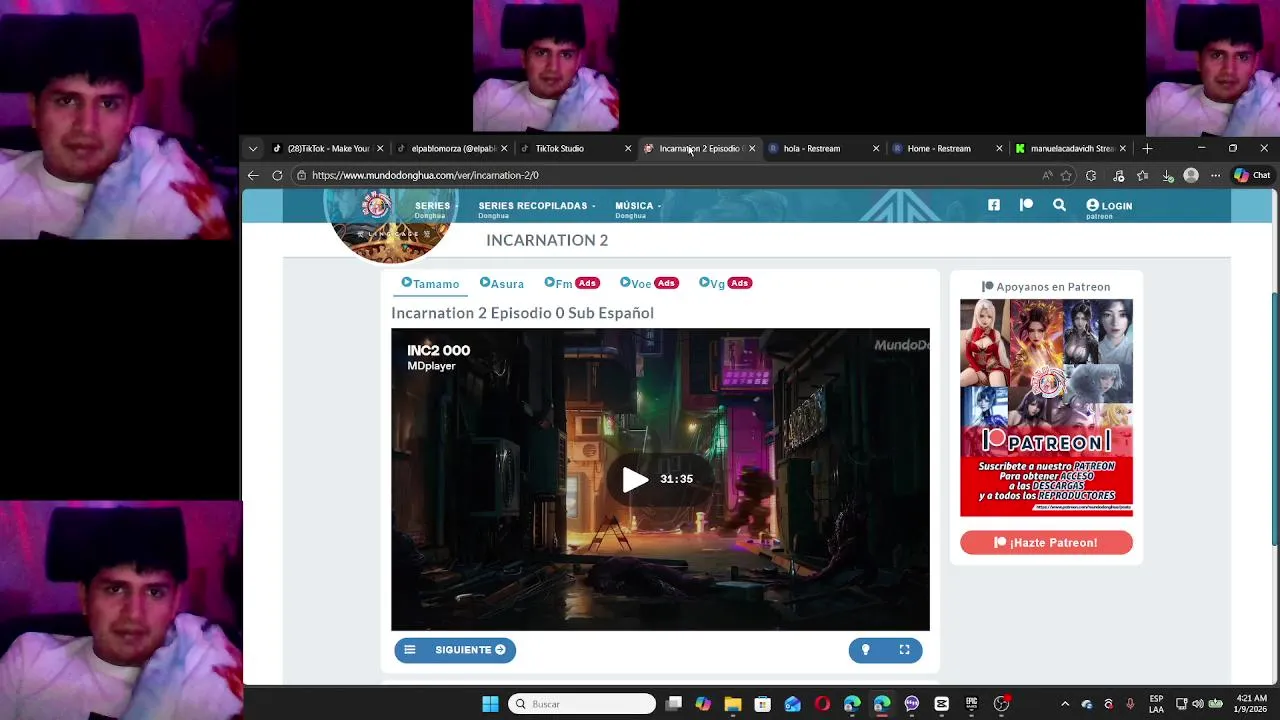The height and width of the screenshot is (720, 1280).
Task: Close the hola - Restream tab
Action: tap(876, 148)
